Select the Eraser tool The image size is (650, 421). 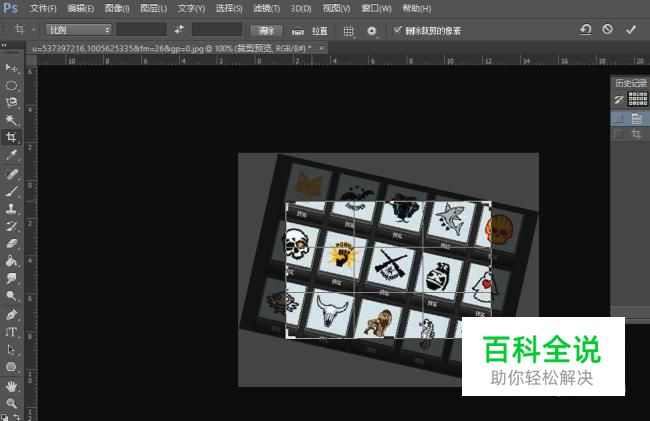[11, 243]
